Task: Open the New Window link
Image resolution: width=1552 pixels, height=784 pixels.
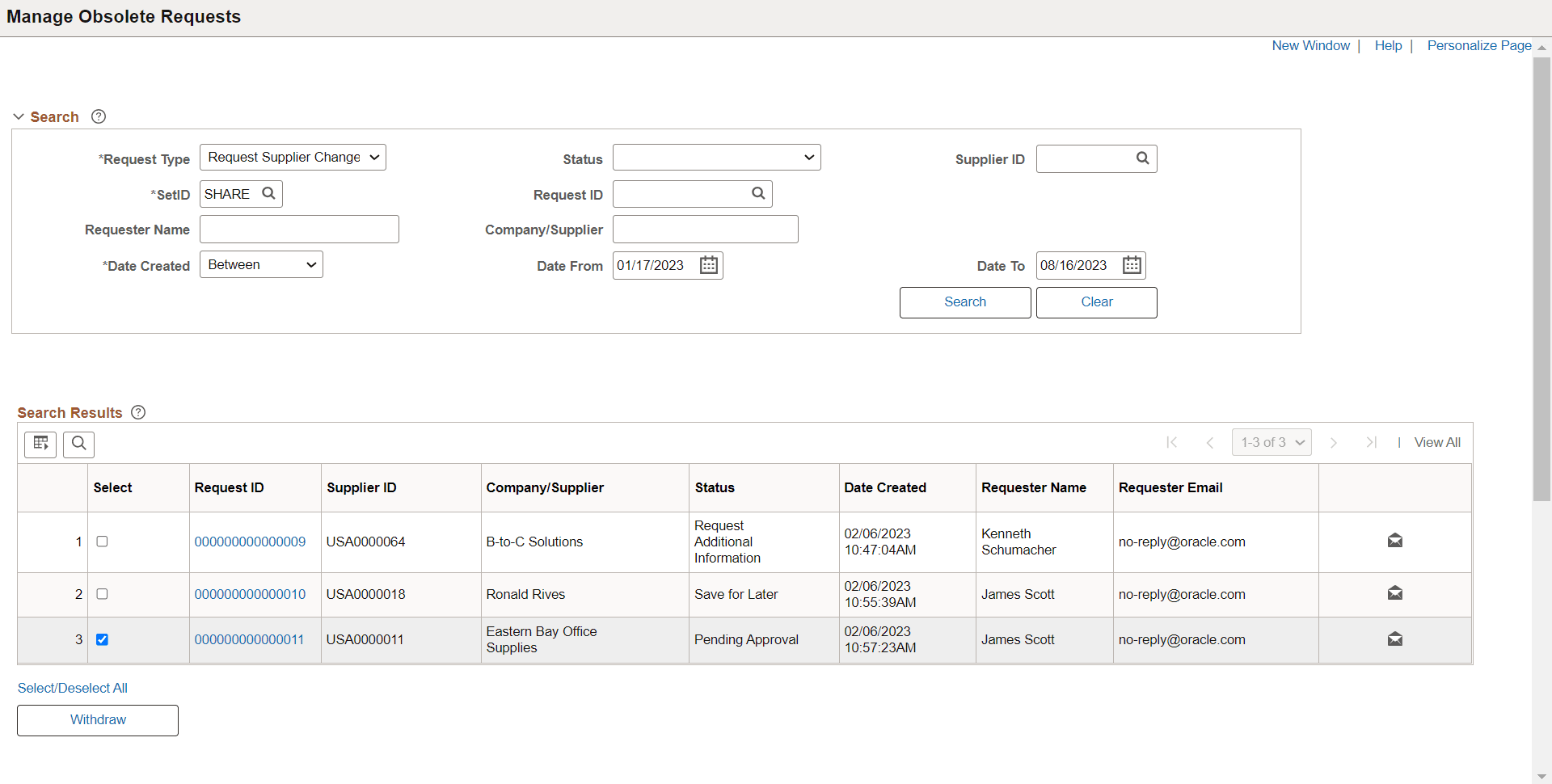Action: click(x=1310, y=45)
